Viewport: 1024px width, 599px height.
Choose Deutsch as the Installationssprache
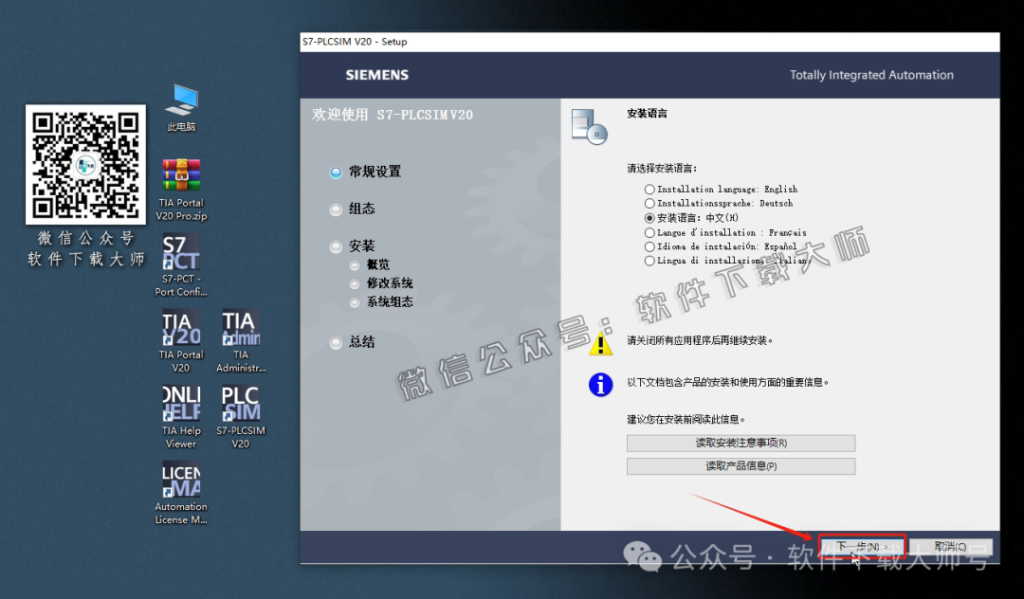pyautogui.click(x=648, y=203)
